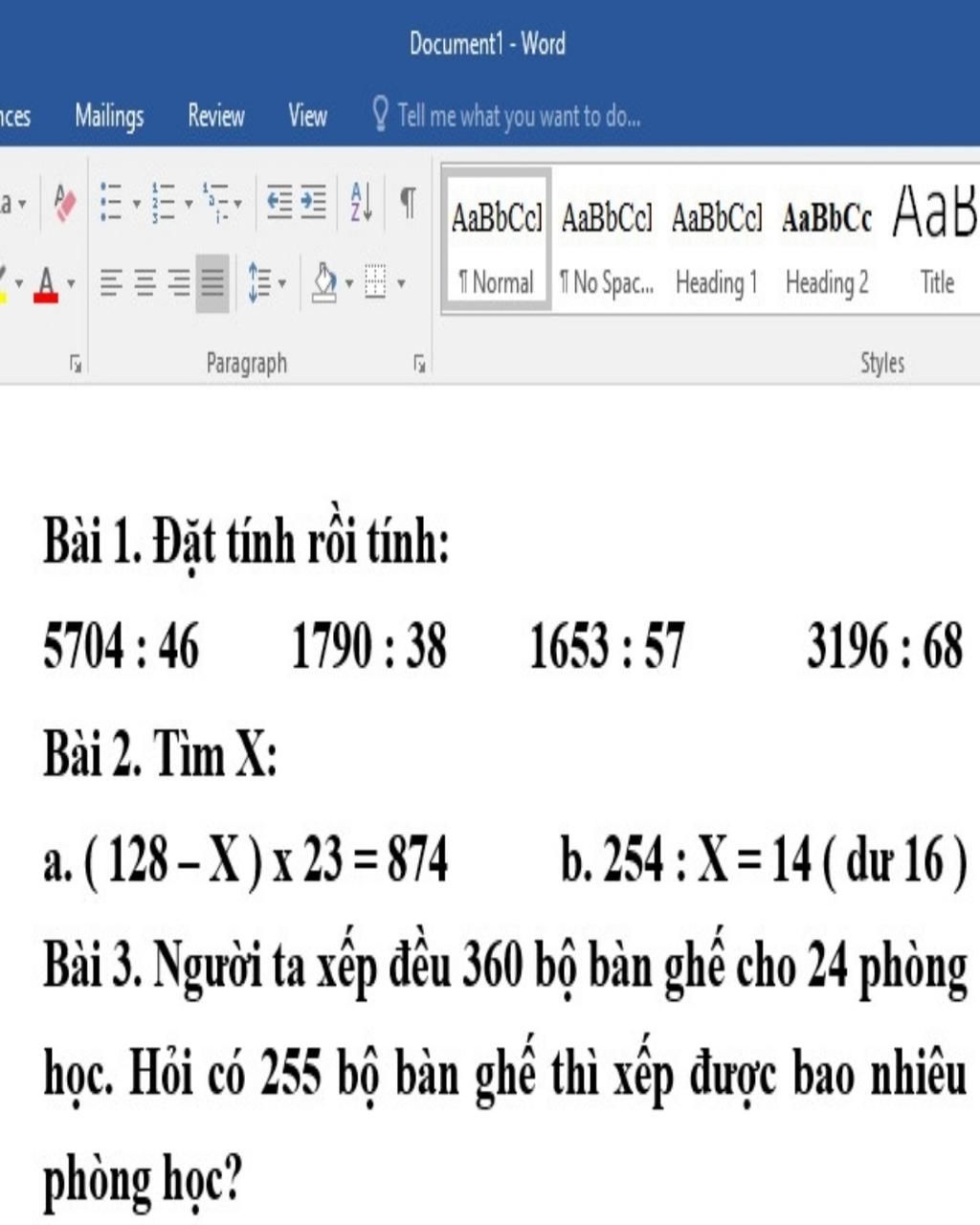This screenshot has width=980, height=1225.
Task: Apply numbered list formatting
Action: (x=164, y=204)
